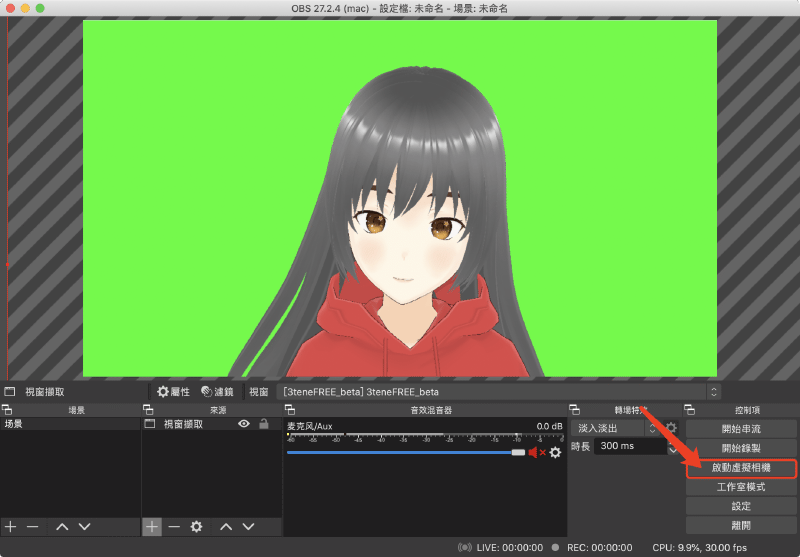Move the source up in the list

pyautogui.click(x=226, y=526)
